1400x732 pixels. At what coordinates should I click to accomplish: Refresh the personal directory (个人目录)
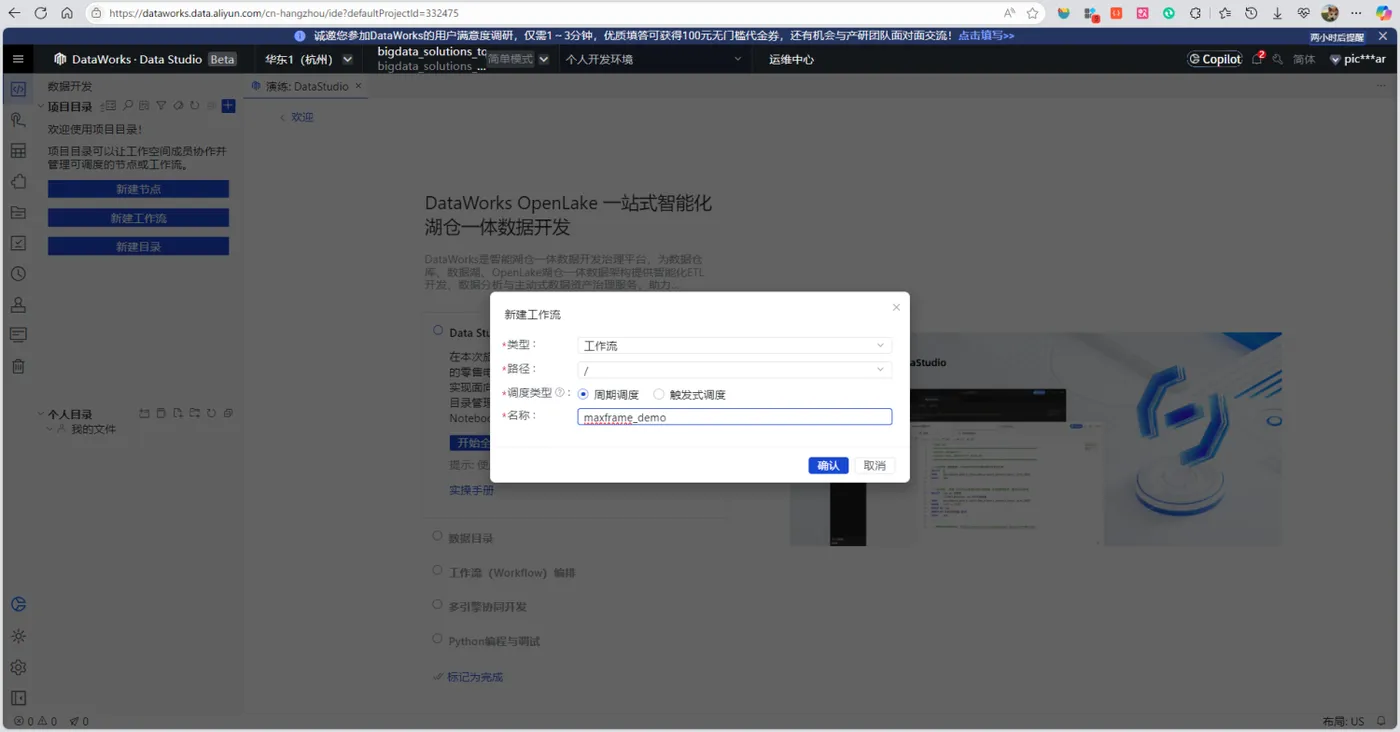(211, 413)
